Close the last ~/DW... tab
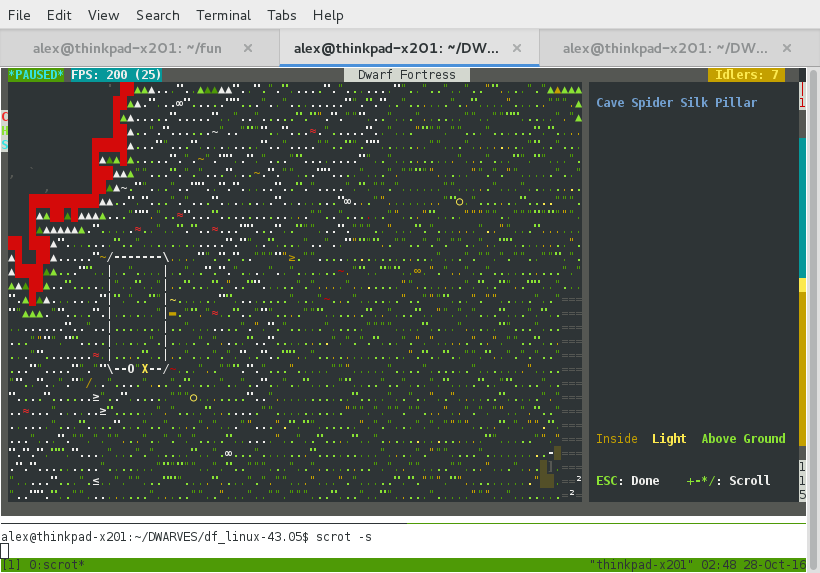This screenshot has width=820, height=573. 787,48
